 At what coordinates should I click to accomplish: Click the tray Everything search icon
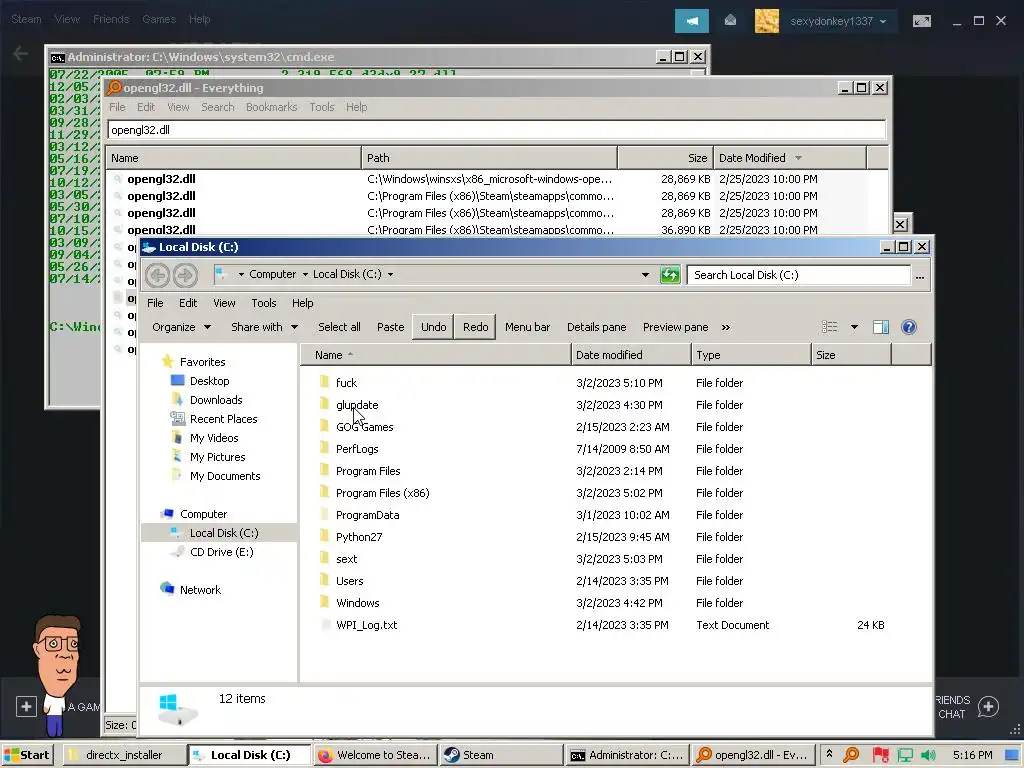pyautogui.click(x=851, y=755)
